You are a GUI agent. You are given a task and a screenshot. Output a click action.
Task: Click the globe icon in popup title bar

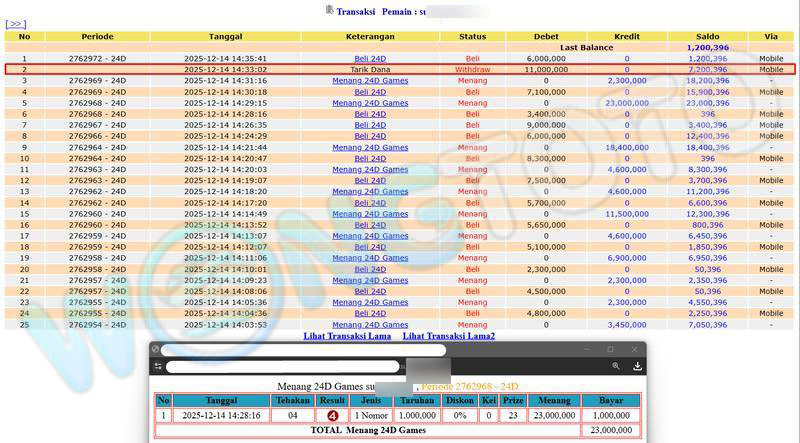156,350
